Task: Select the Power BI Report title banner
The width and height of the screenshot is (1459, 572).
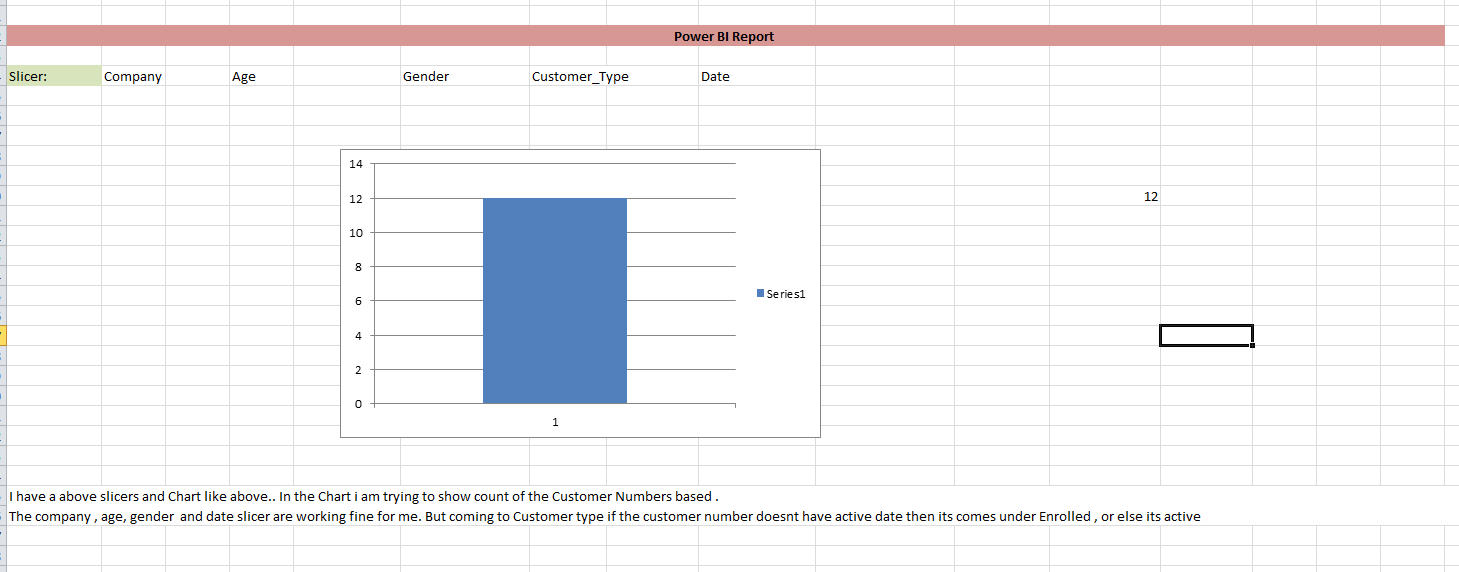Action: (x=725, y=36)
